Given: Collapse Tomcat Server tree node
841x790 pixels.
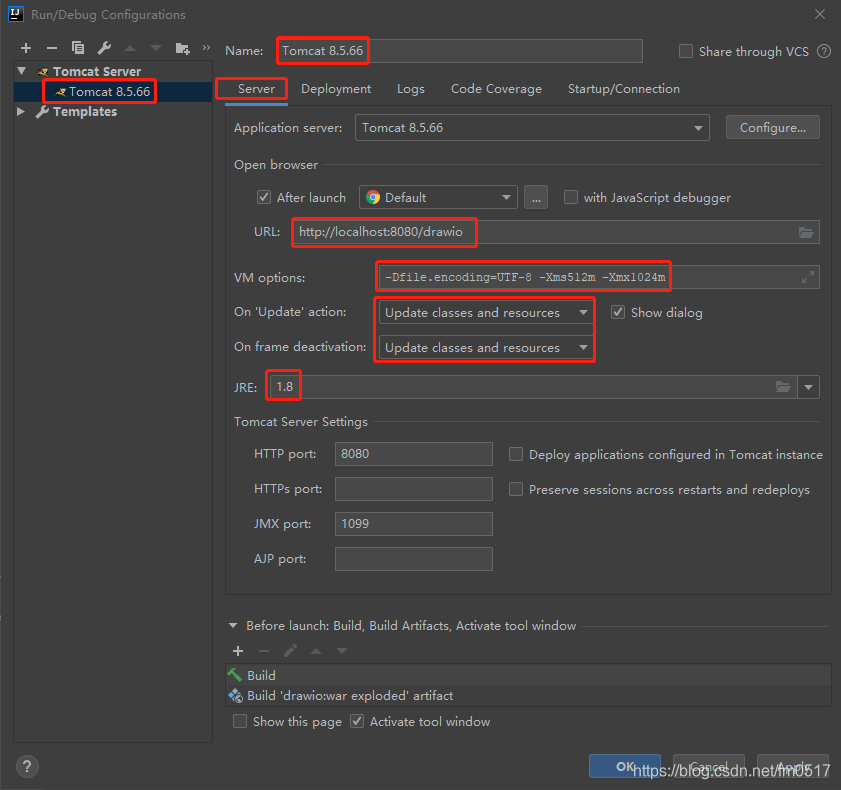Looking at the screenshot, I should click(21, 71).
